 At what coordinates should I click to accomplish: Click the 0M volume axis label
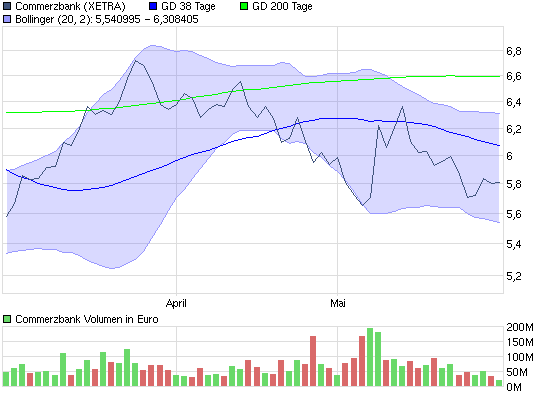514,387
